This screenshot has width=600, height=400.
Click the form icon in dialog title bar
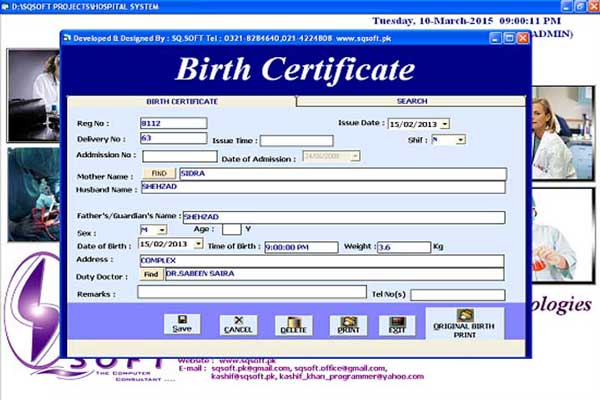coord(68,38)
